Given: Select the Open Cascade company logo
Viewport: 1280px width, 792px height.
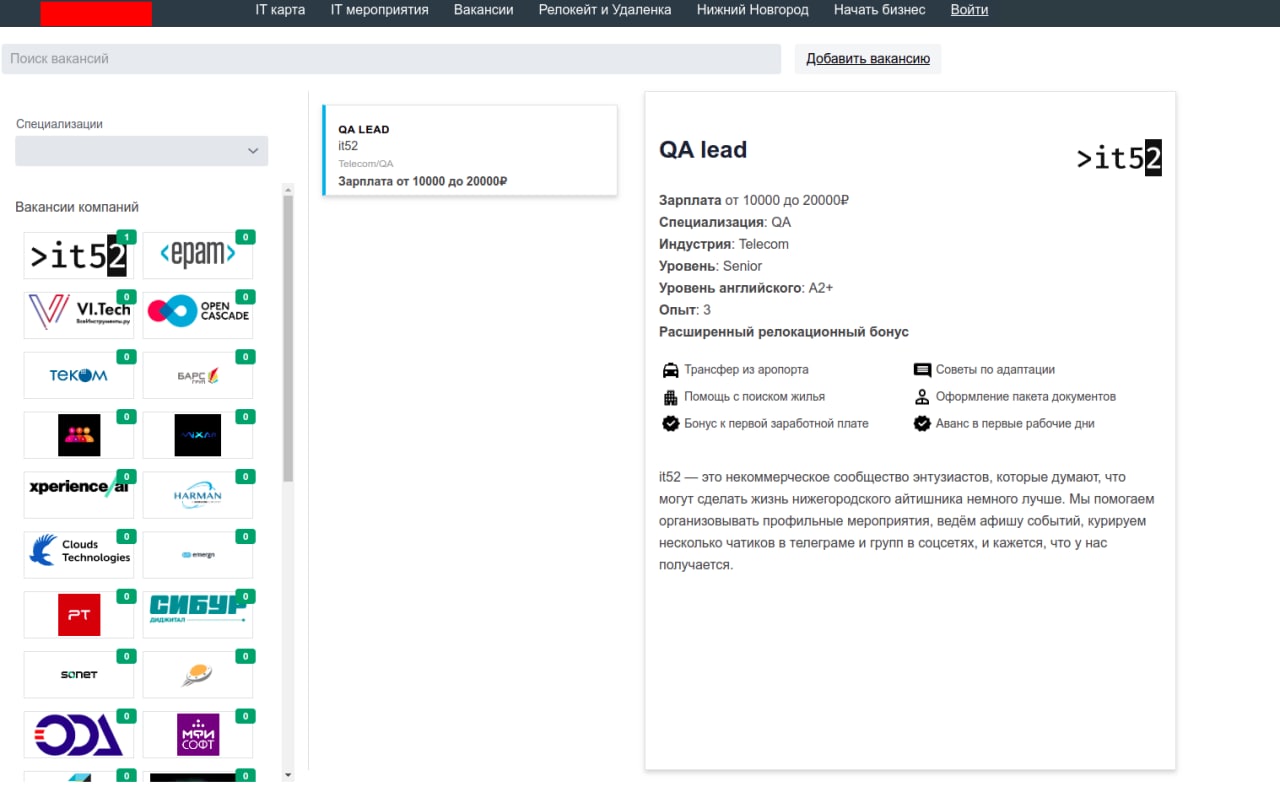Looking at the screenshot, I should (198, 315).
